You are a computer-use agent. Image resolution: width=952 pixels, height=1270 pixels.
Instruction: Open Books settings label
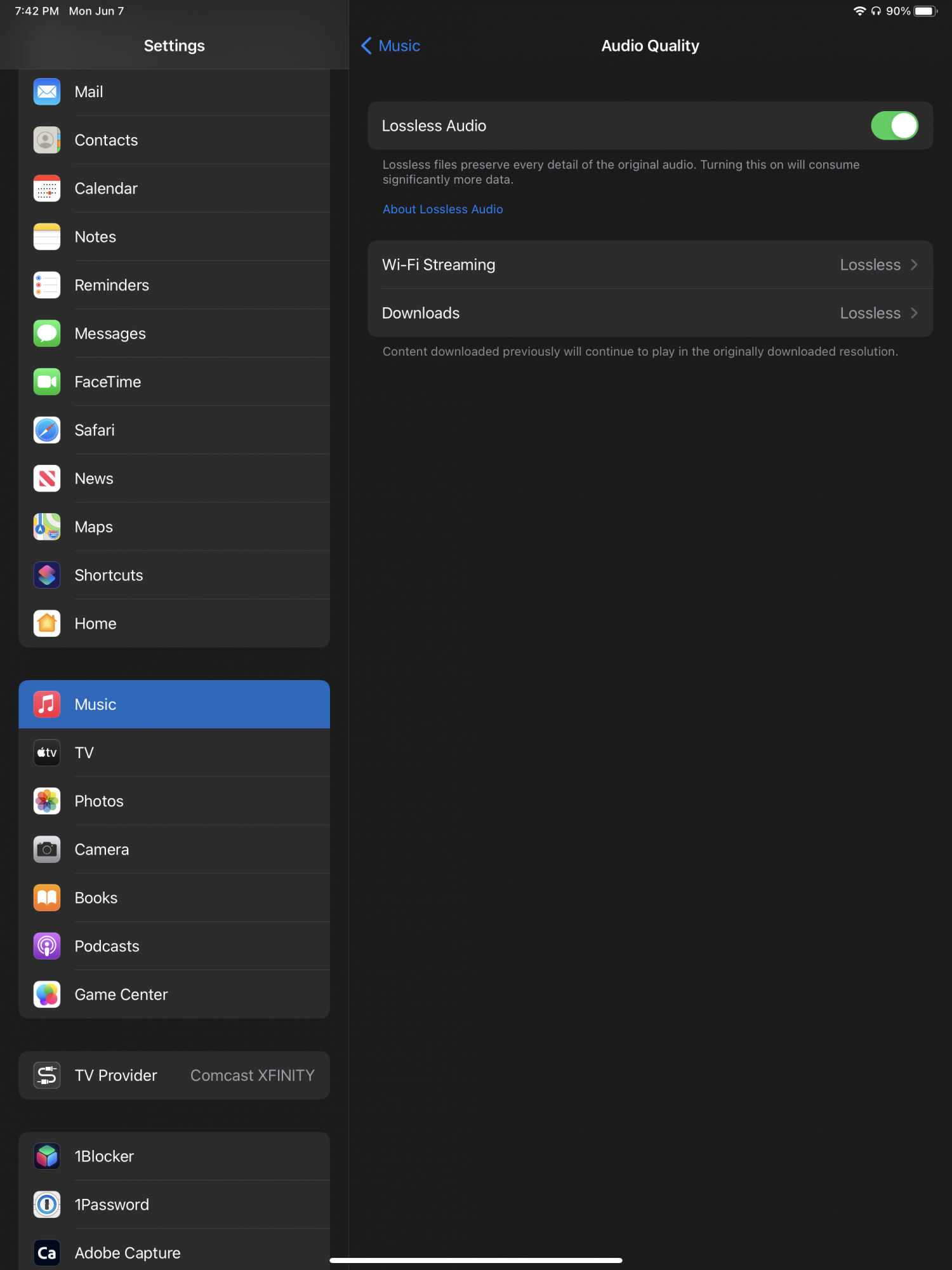coord(96,897)
